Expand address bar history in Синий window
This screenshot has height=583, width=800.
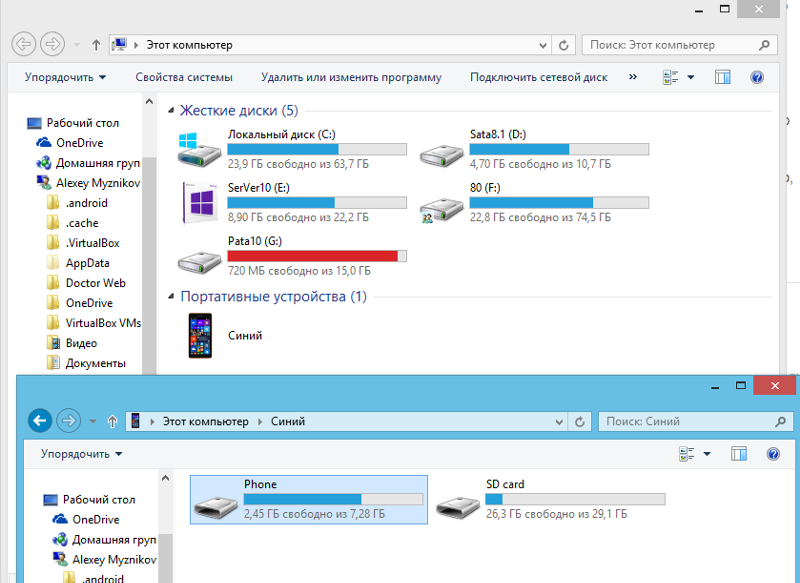click(x=559, y=422)
